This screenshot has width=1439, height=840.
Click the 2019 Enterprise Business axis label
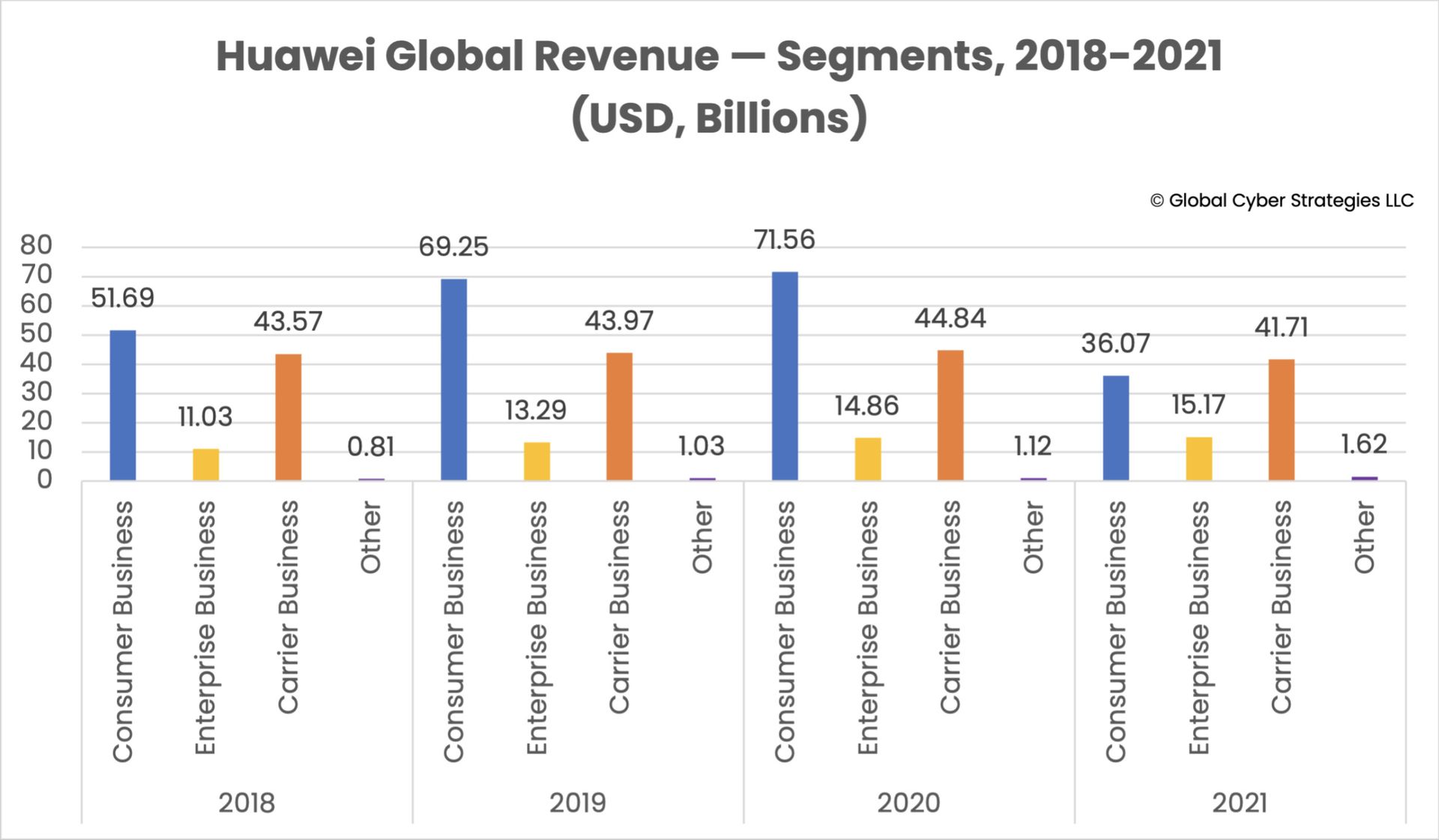click(537, 628)
